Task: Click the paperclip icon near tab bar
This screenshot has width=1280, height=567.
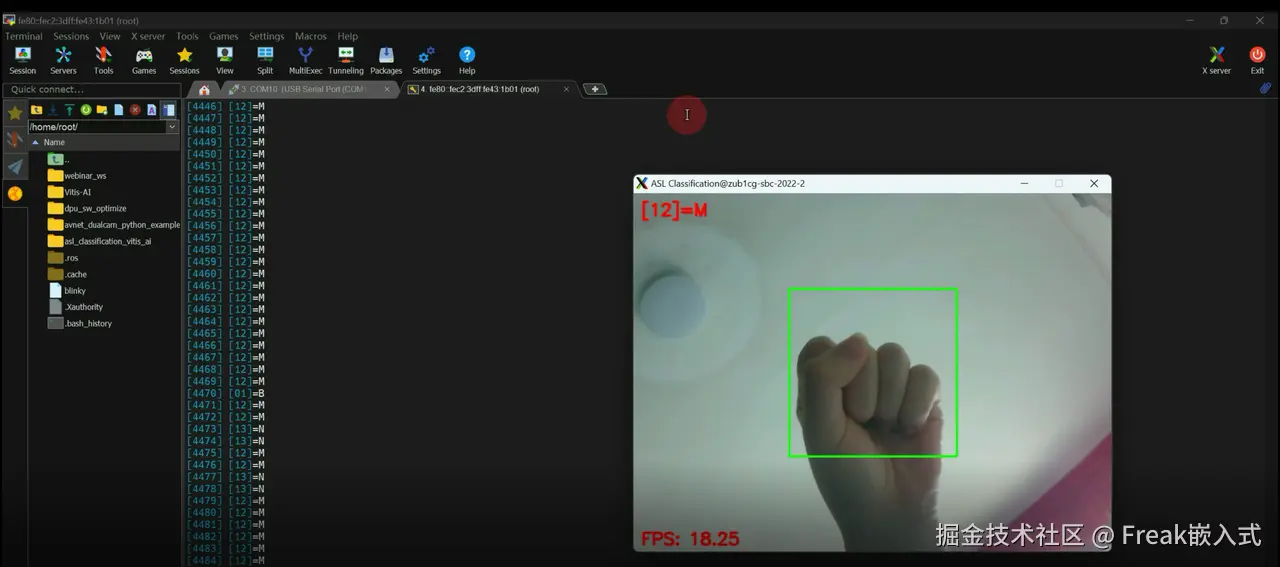Action: (1265, 88)
